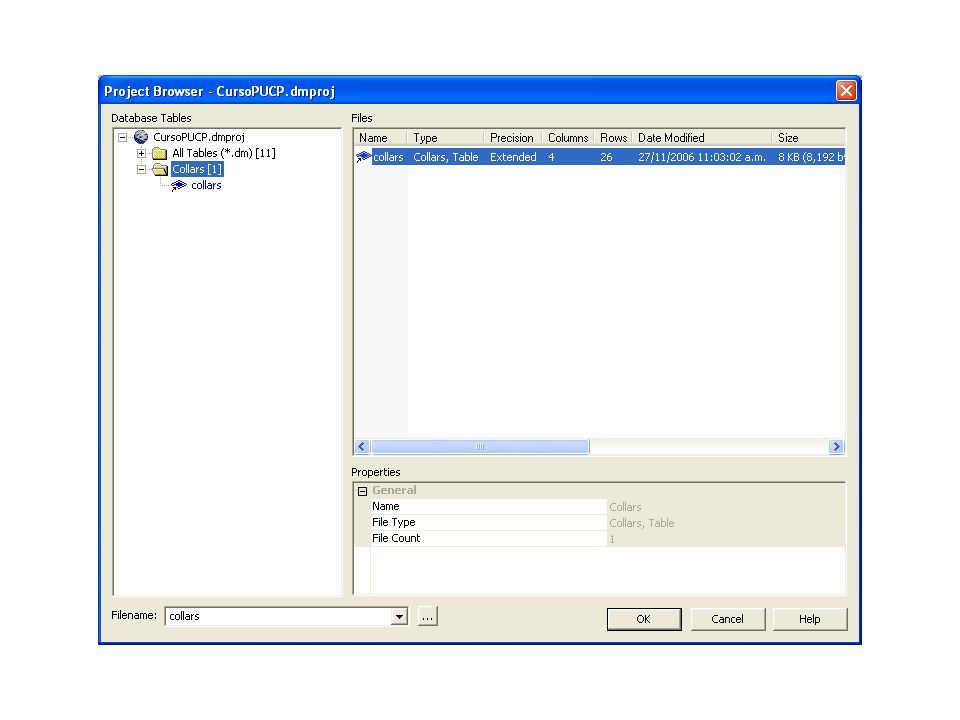
Task: Open the Filename dropdown list
Action: coord(399,617)
